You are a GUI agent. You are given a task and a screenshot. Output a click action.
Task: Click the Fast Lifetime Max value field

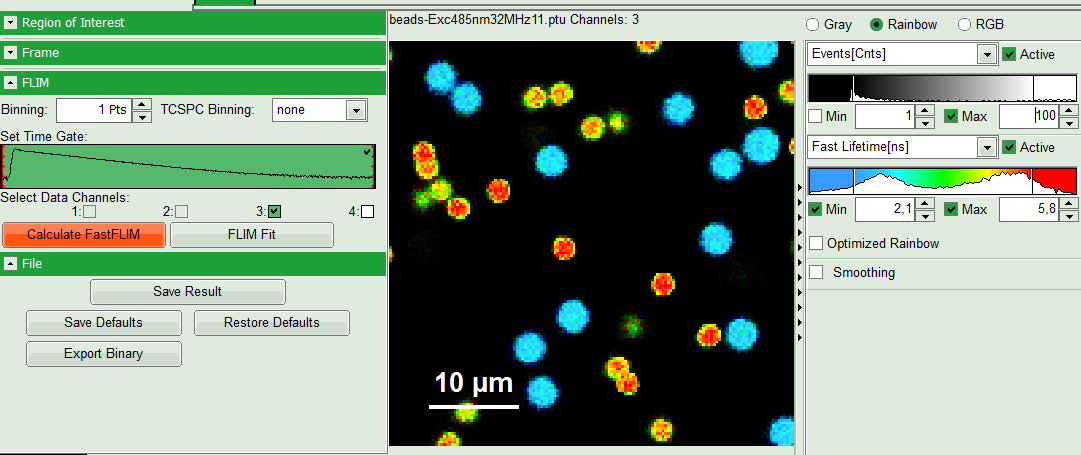(x=1028, y=209)
